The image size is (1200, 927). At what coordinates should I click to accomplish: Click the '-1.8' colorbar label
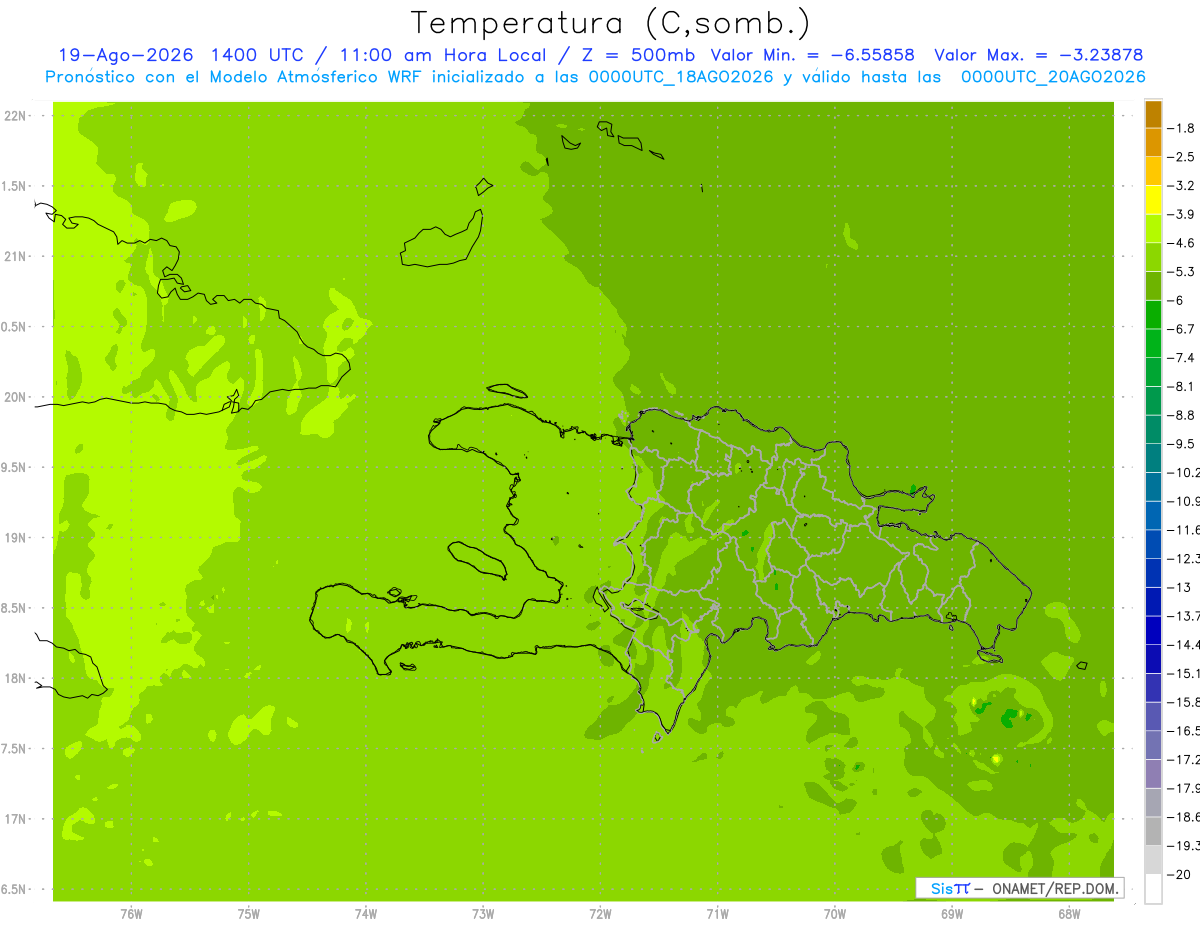click(1183, 128)
